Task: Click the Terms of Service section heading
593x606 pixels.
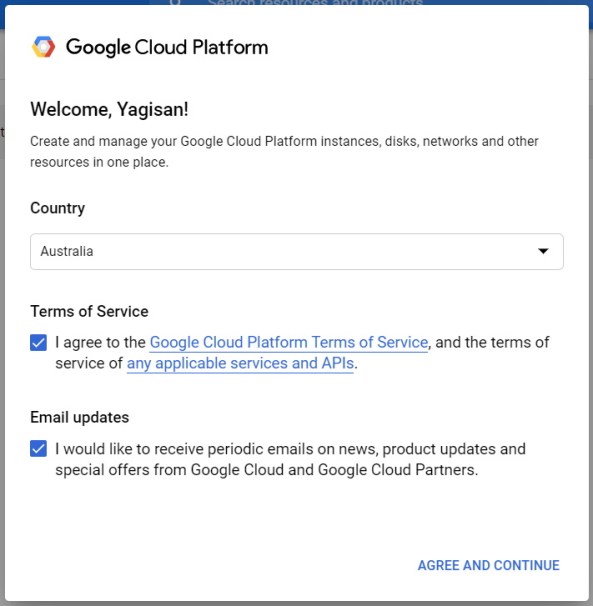Action: coord(89,311)
